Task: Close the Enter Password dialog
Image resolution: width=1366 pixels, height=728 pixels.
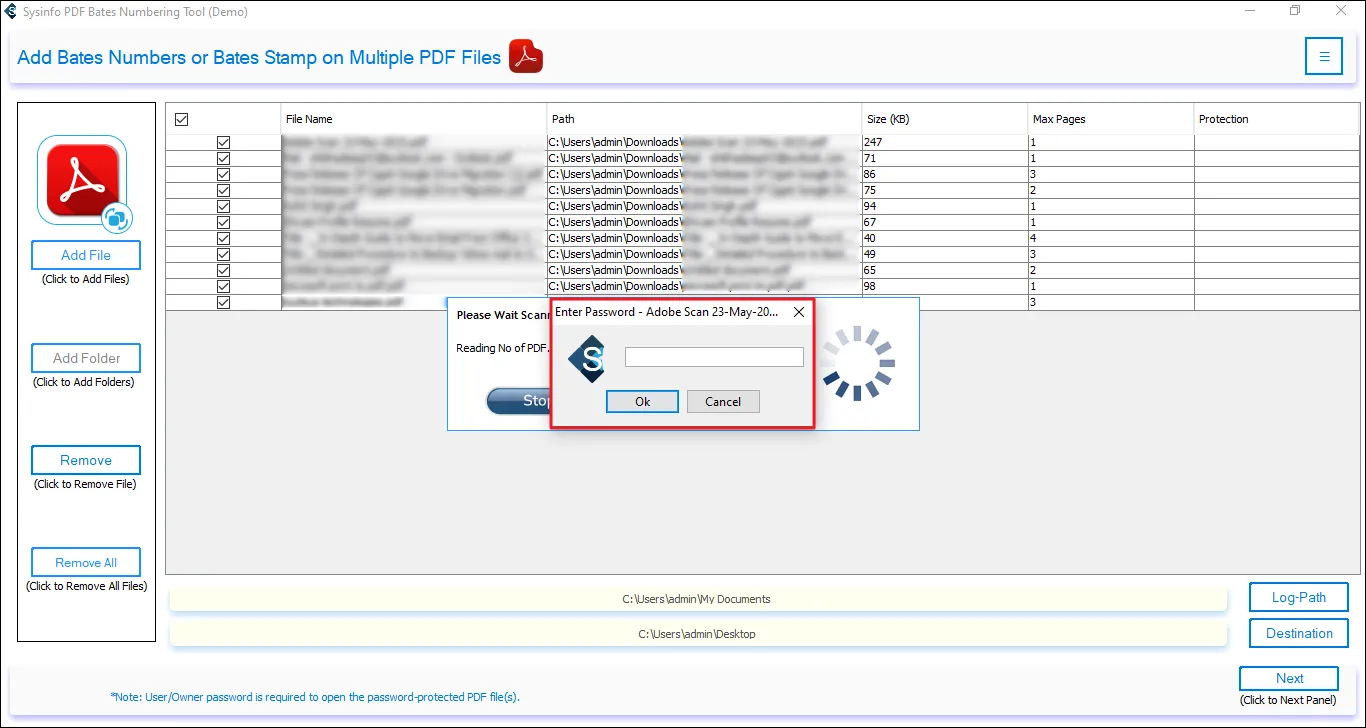Action: point(799,312)
